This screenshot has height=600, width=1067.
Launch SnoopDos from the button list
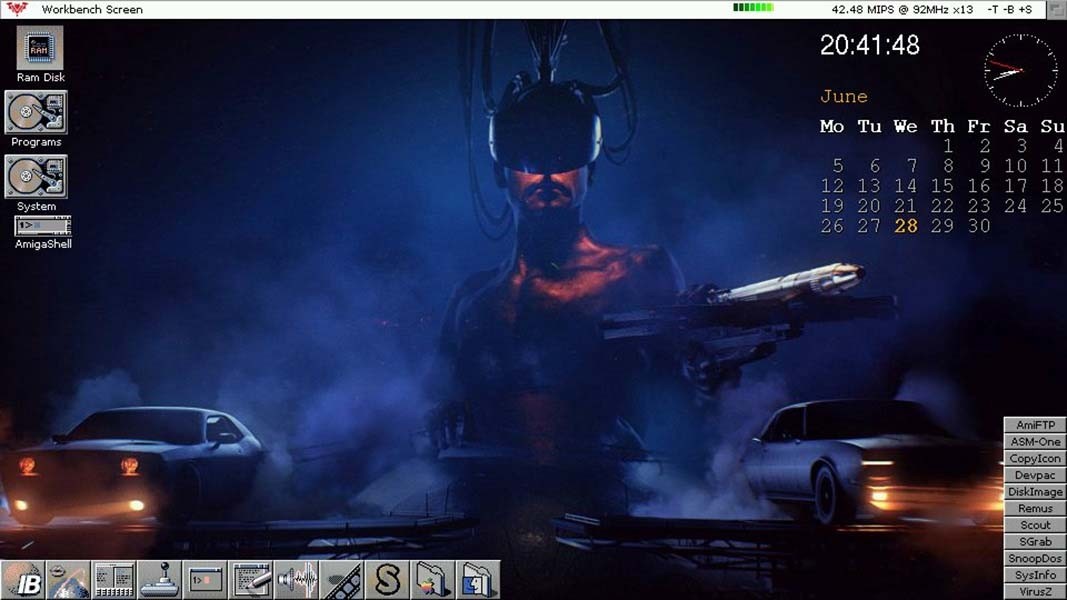(1035, 559)
